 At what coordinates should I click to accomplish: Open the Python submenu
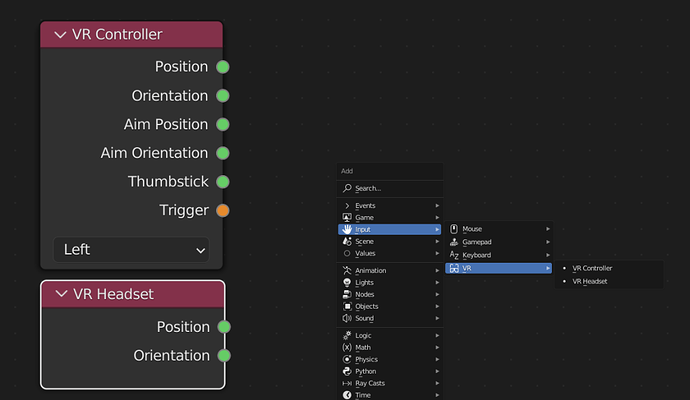(x=390, y=371)
